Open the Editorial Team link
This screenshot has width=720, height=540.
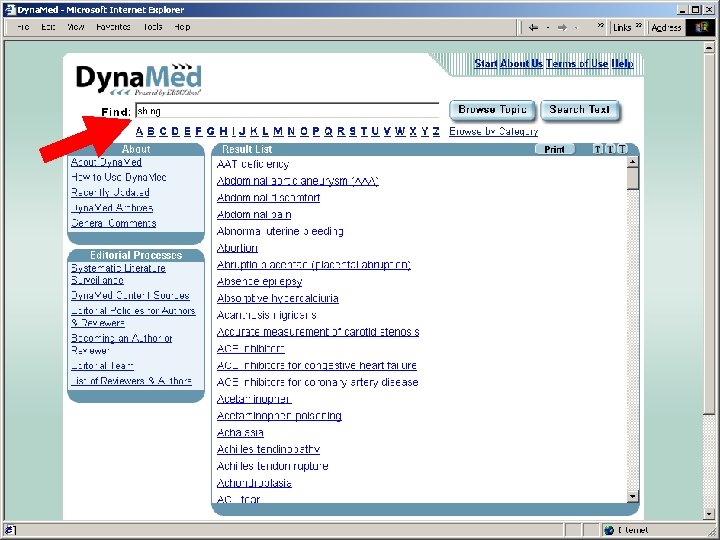(x=102, y=366)
